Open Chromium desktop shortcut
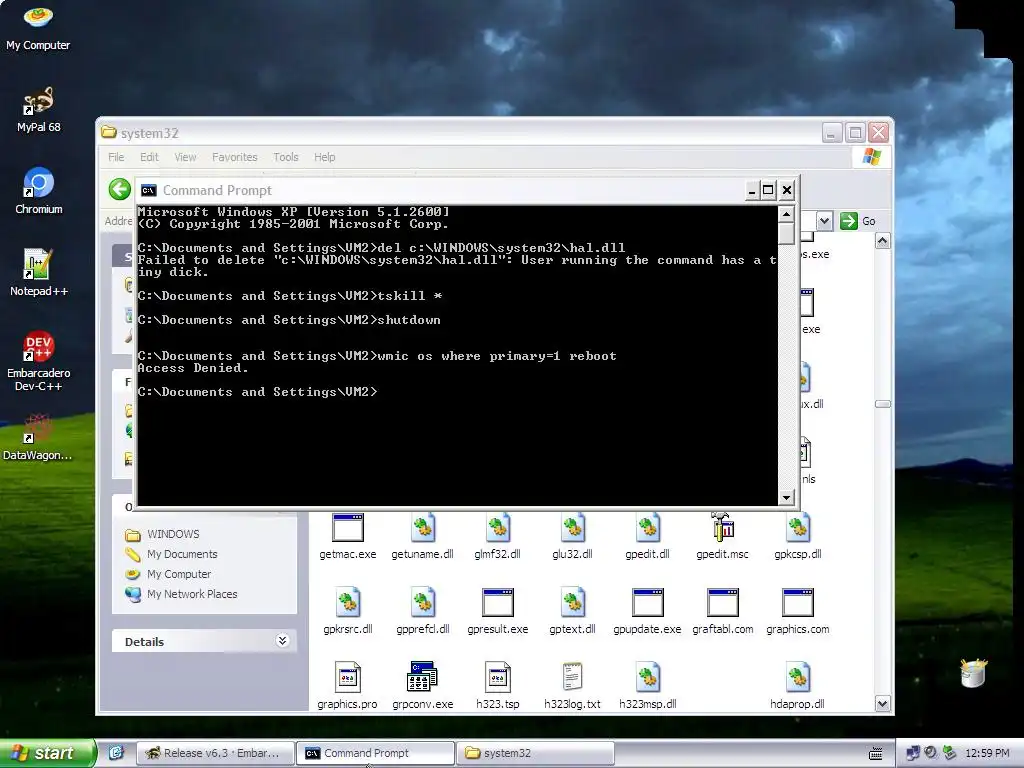This screenshot has width=1024, height=768. pyautogui.click(x=38, y=191)
